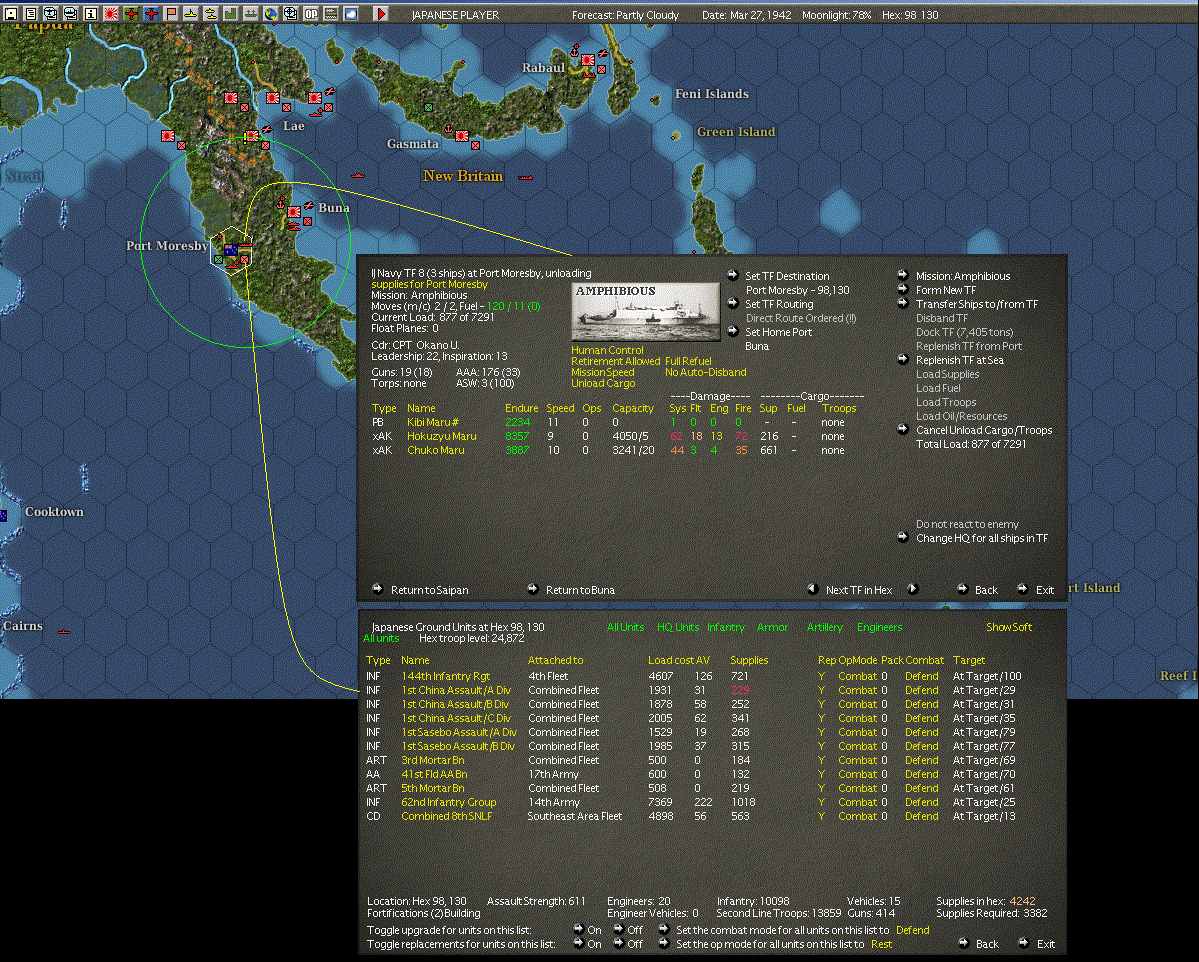Click the red end-turn play arrow

[x=381, y=14]
